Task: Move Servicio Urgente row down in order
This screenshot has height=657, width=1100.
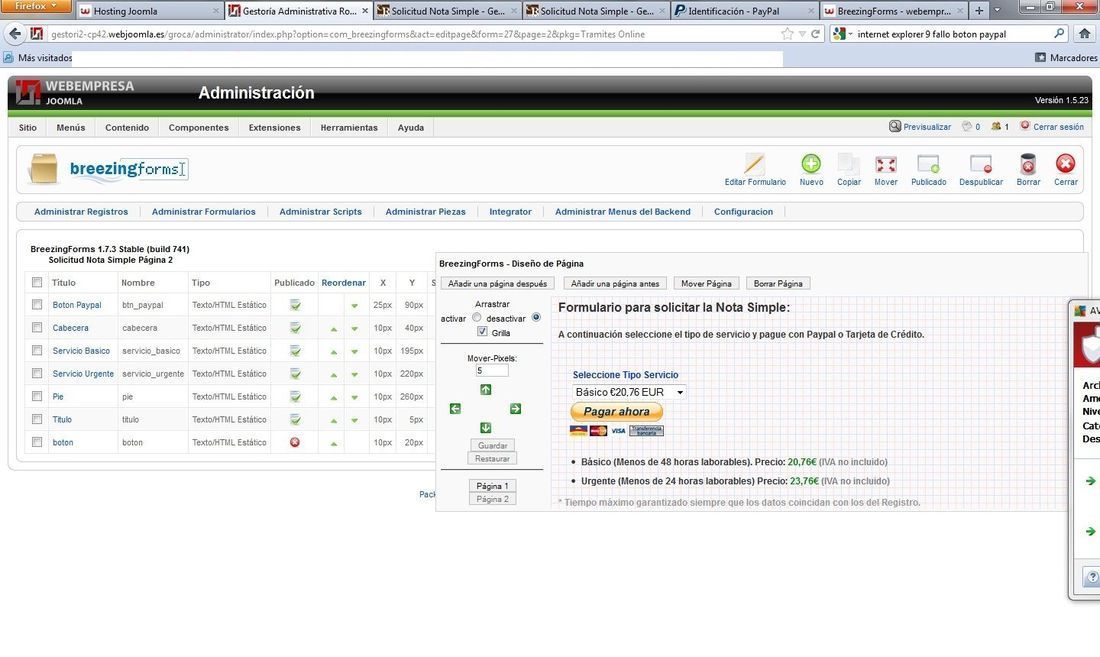Action: point(354,374)
